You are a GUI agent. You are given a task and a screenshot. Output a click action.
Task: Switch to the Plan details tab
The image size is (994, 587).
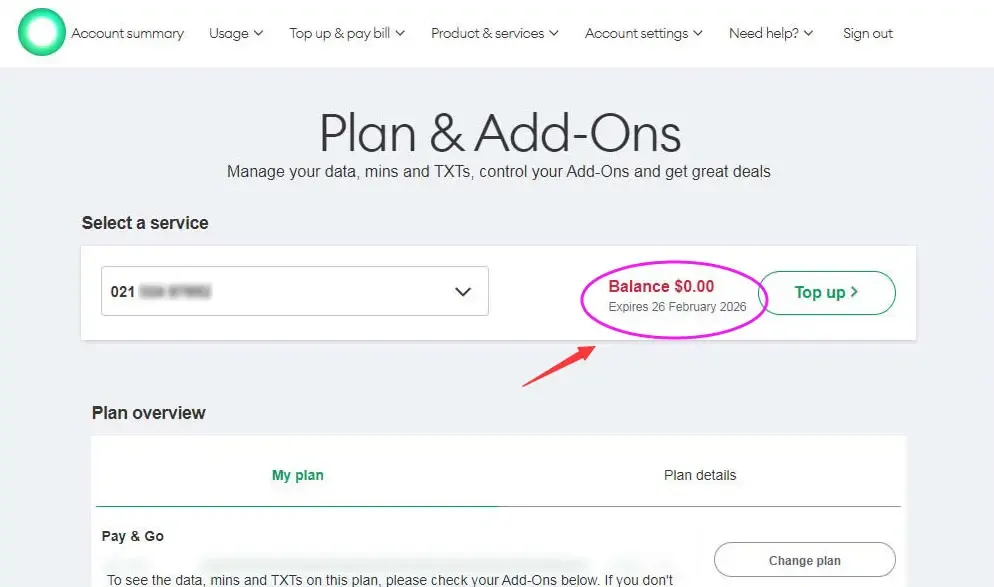click(699, 475)
